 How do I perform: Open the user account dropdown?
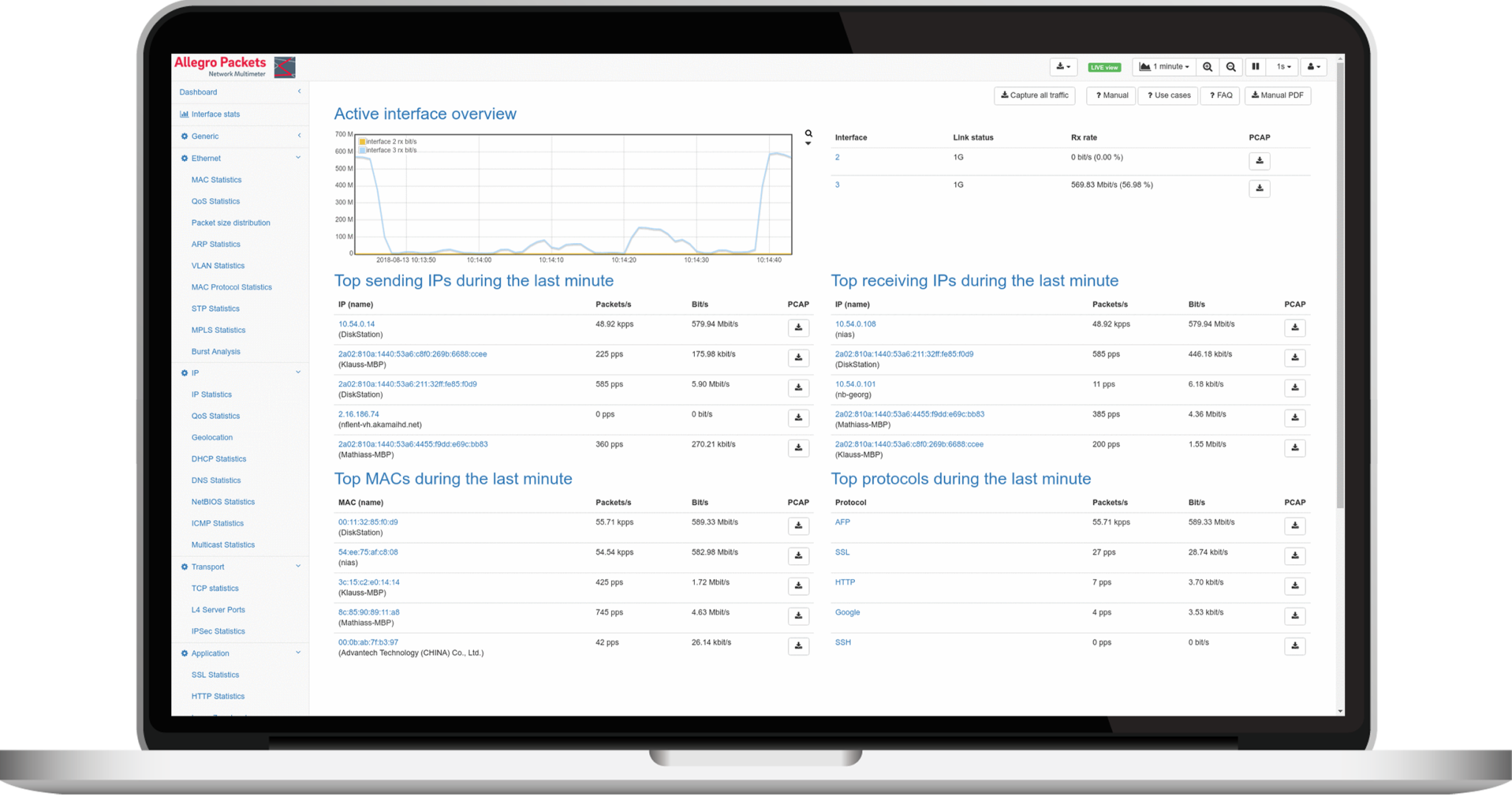click(1313, 67)
